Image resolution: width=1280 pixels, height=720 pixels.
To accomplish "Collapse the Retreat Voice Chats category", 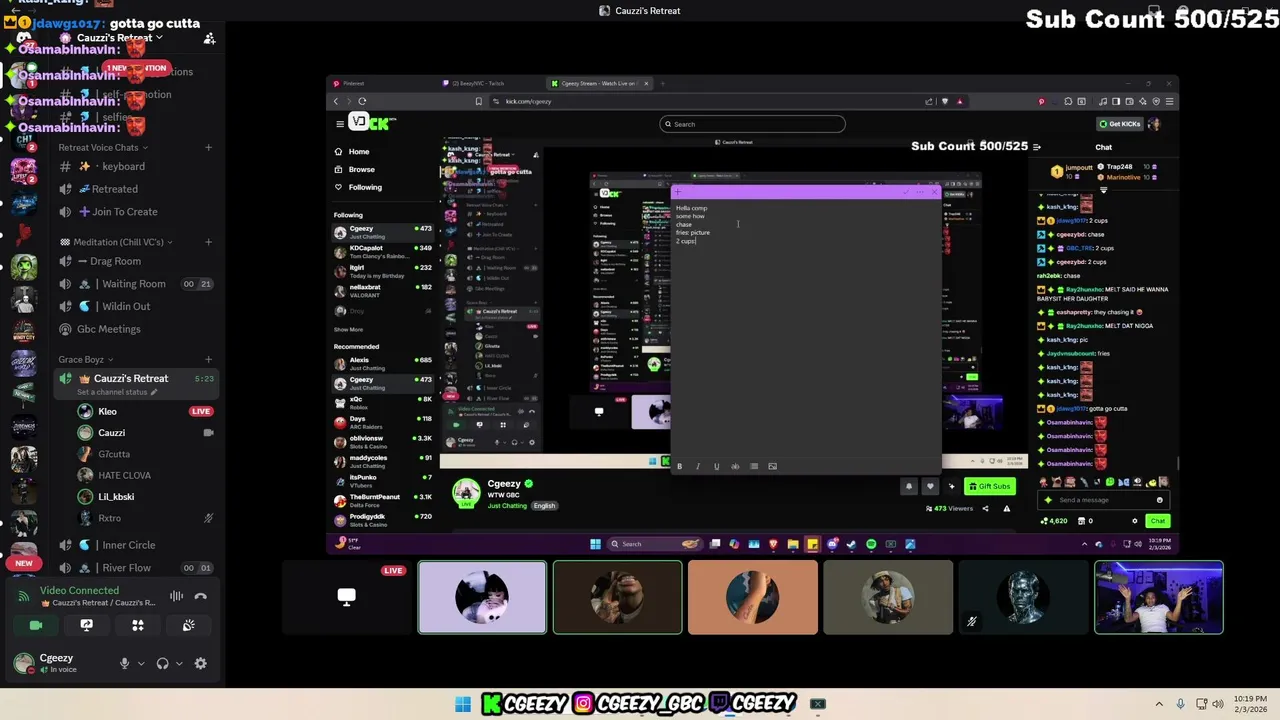I will 103,147.
